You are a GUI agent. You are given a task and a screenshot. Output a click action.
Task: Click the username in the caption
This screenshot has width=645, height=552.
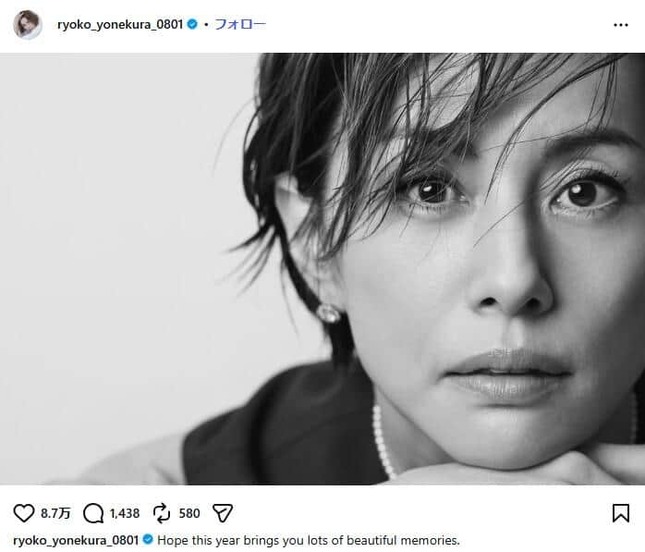[x=76, y=540]
